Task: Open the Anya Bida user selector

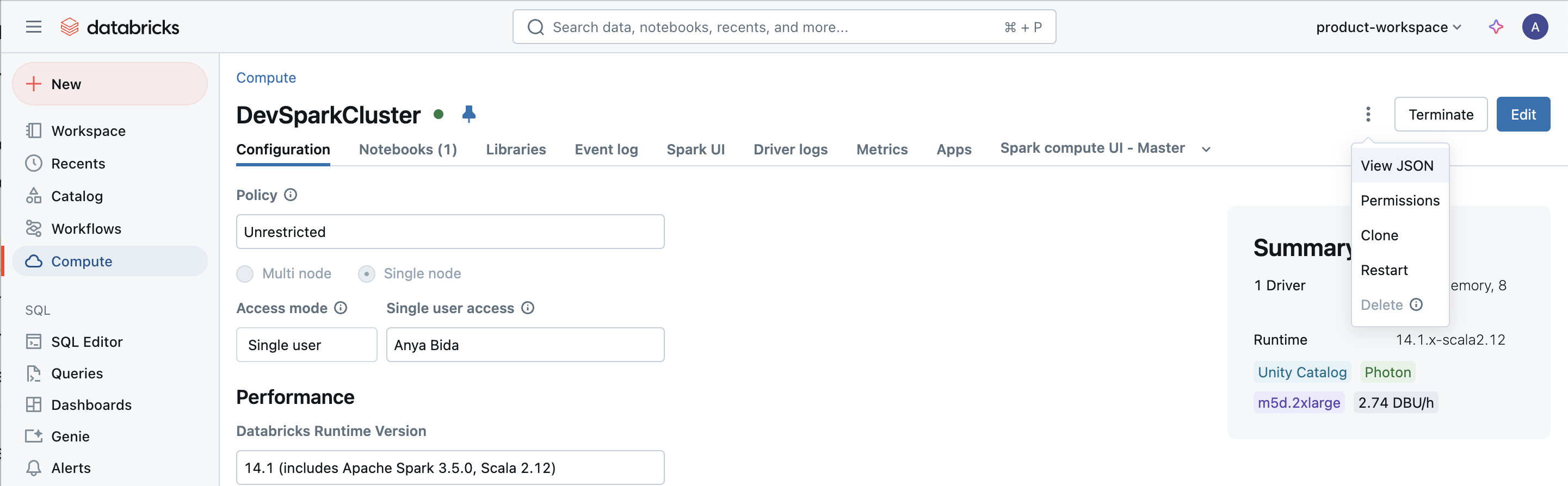Action: tap(524, 345)
